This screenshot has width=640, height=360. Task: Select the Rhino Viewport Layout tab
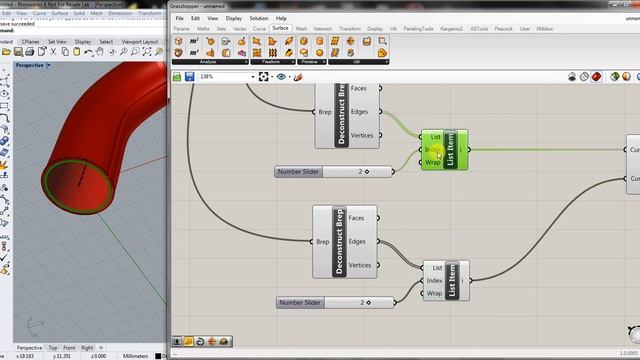coord(140,42)
